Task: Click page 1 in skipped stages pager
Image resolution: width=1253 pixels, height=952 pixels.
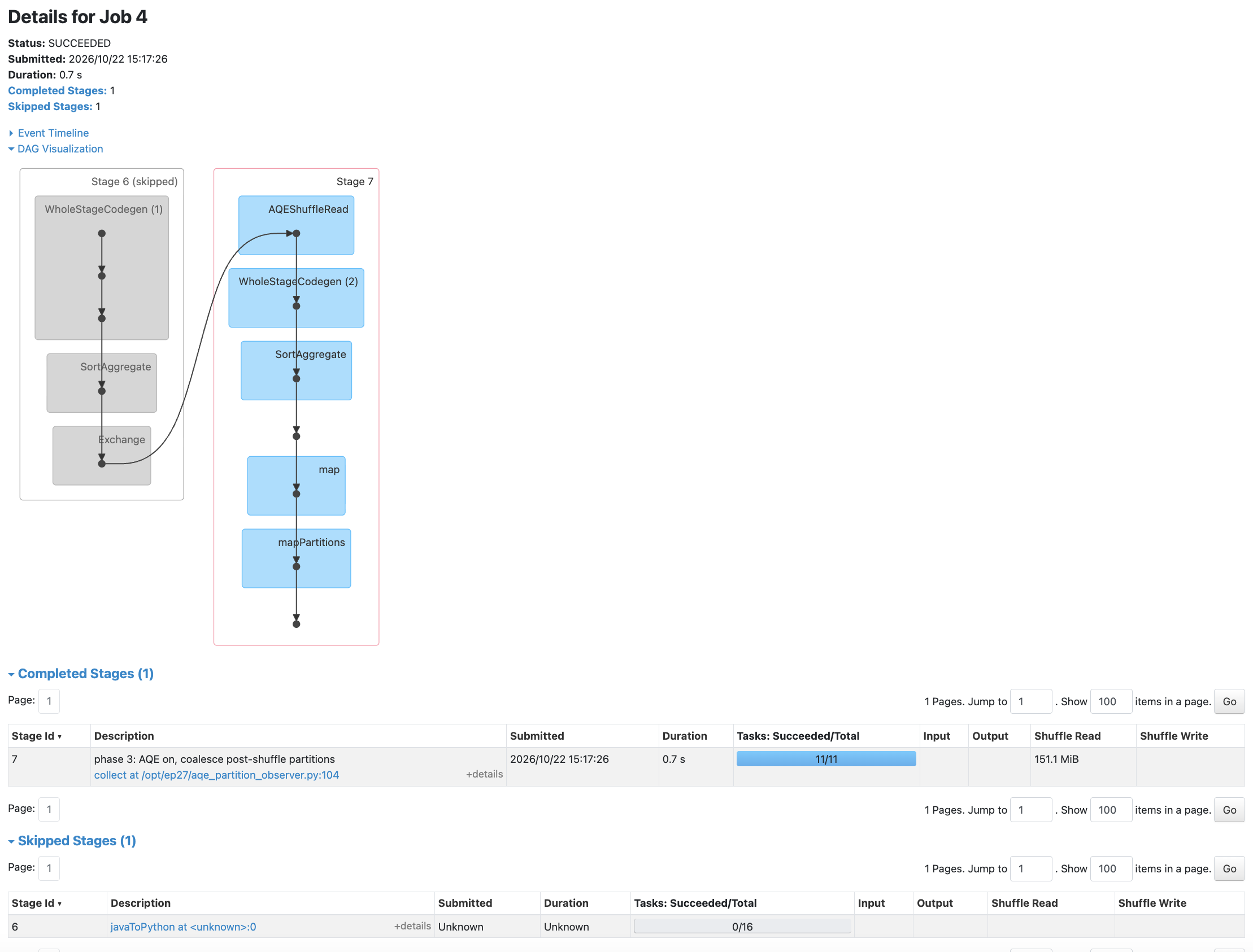Action: (x=49, y=867)
